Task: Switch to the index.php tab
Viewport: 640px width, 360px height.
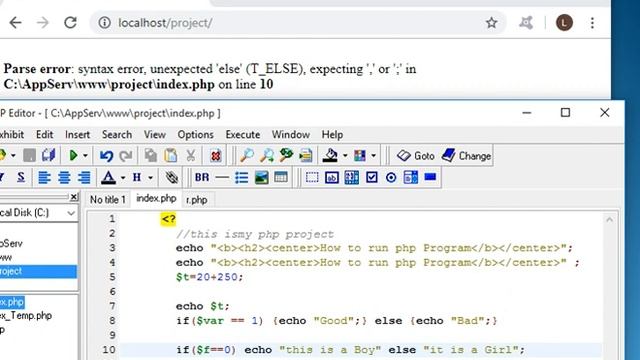Action: tap(156, 199)
